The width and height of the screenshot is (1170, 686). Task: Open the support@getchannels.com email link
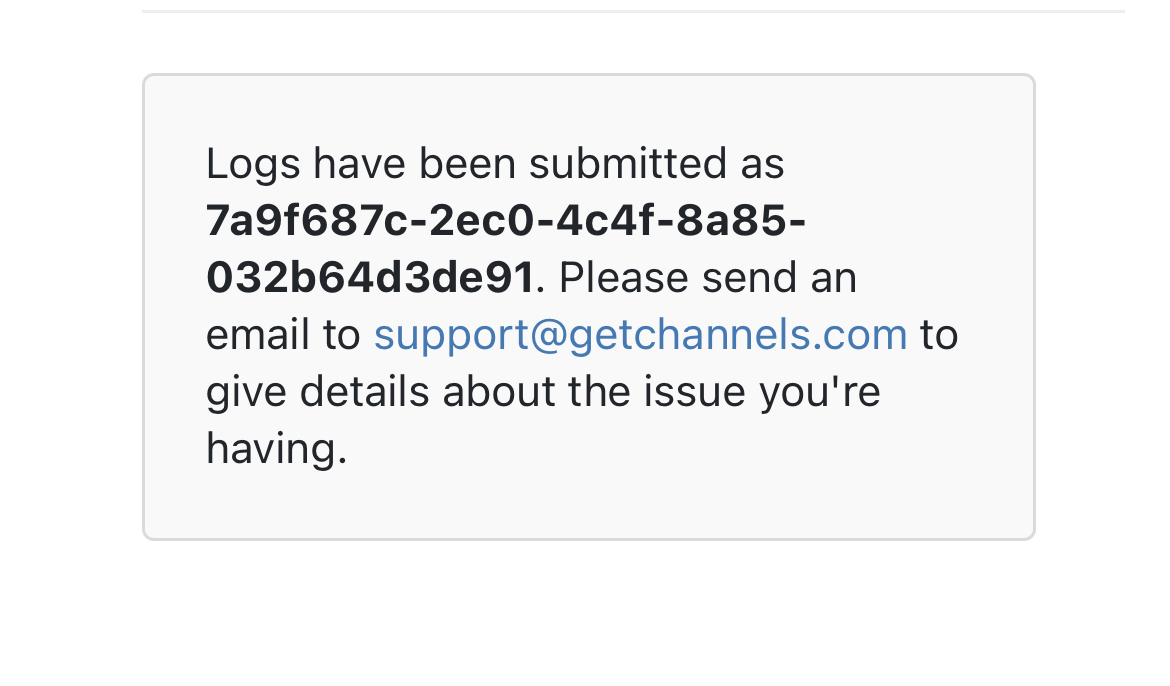pos(640,335)
